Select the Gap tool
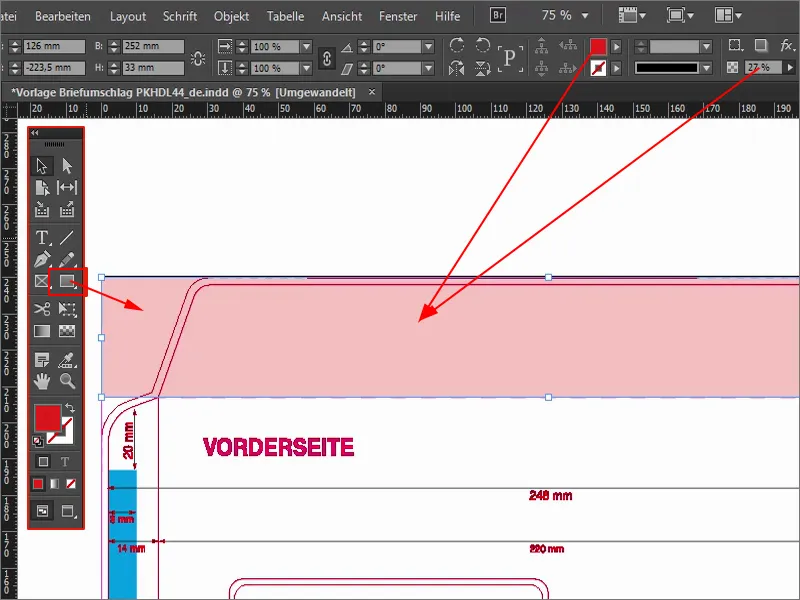This screenshot has width=800, height=600. pos(67,187)
